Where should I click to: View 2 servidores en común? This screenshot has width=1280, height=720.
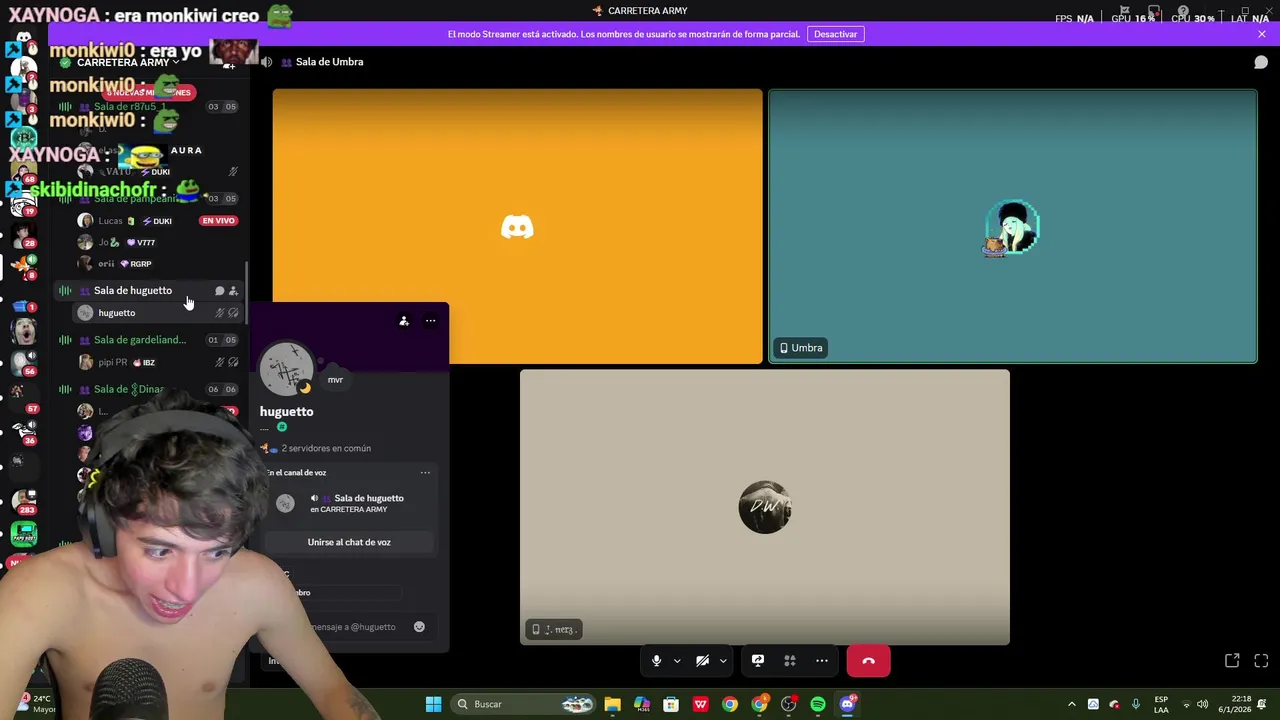[326, 448]
